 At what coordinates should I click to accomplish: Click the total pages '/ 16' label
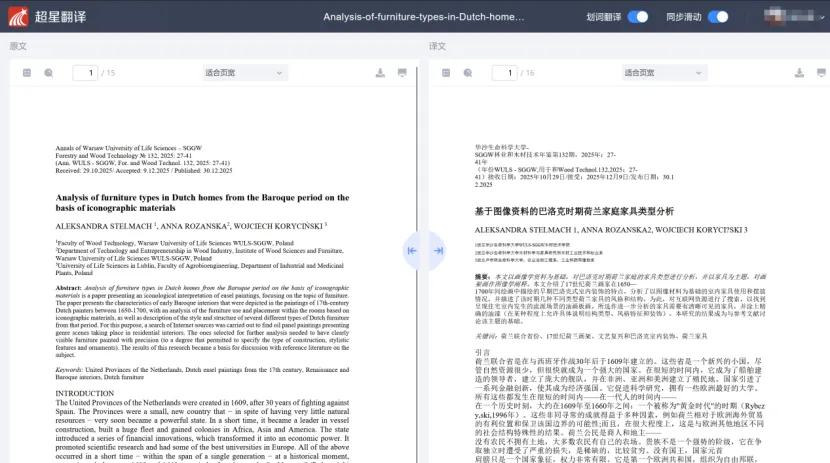click(527, 73)
